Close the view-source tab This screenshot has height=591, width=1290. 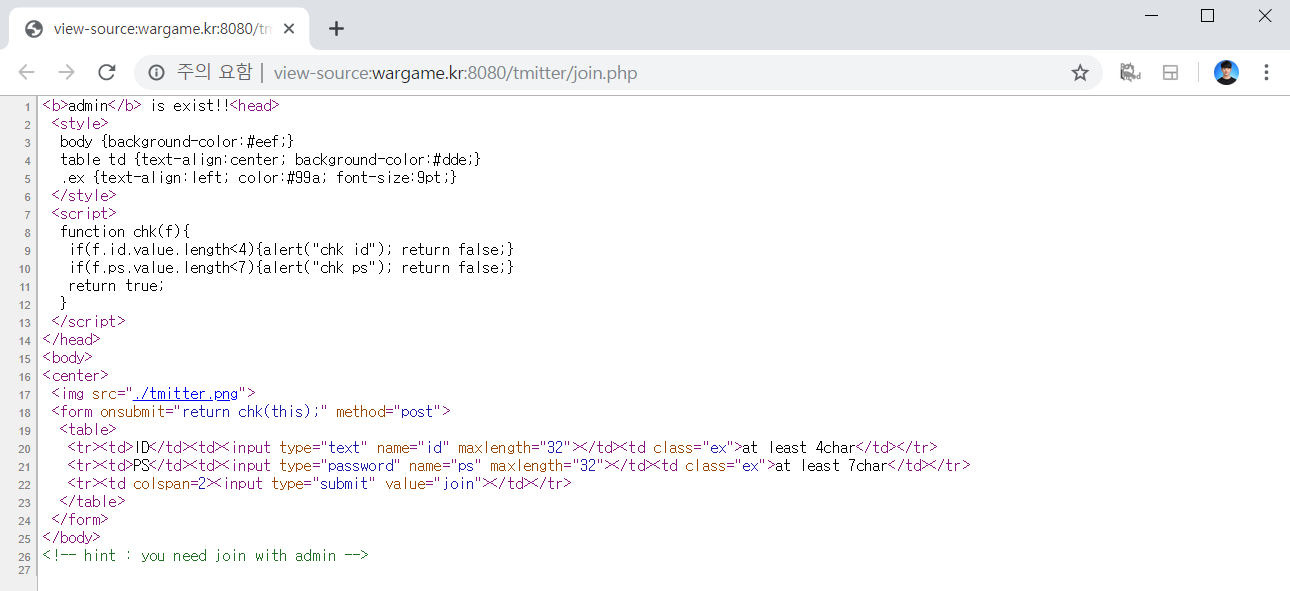tap(289, 28)
